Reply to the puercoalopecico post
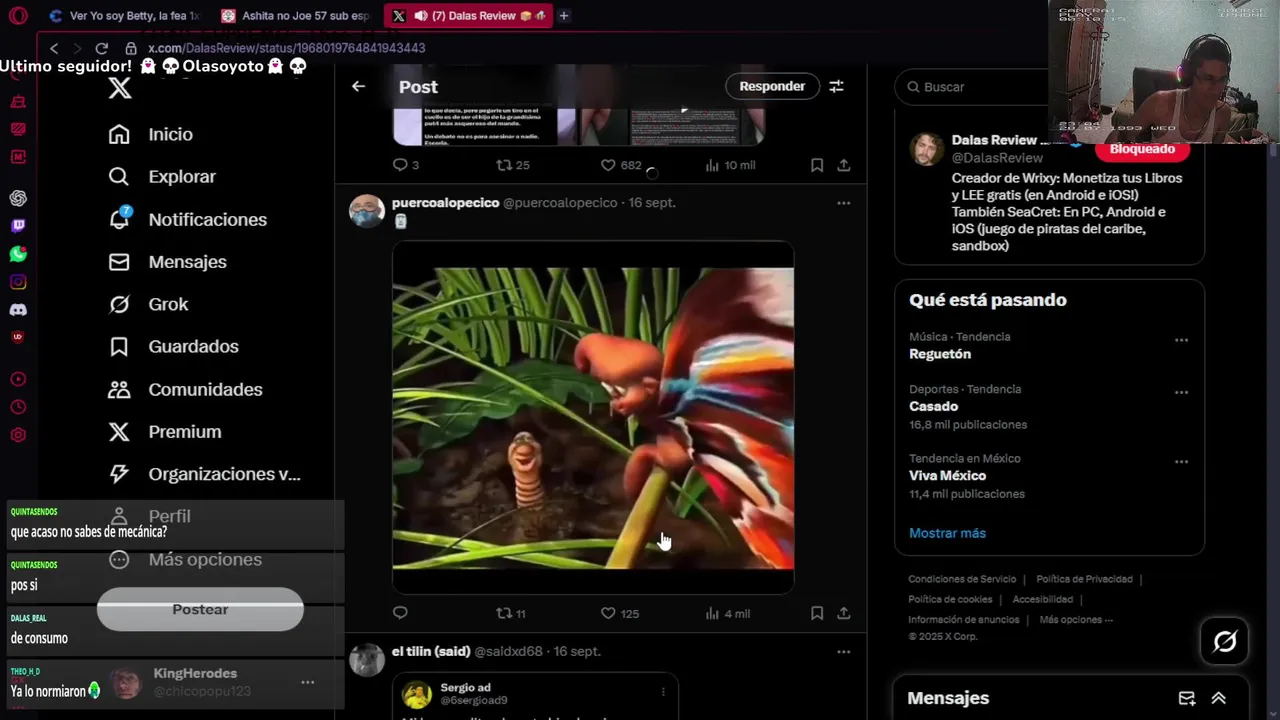1280x720 pixels. point(400,612)
